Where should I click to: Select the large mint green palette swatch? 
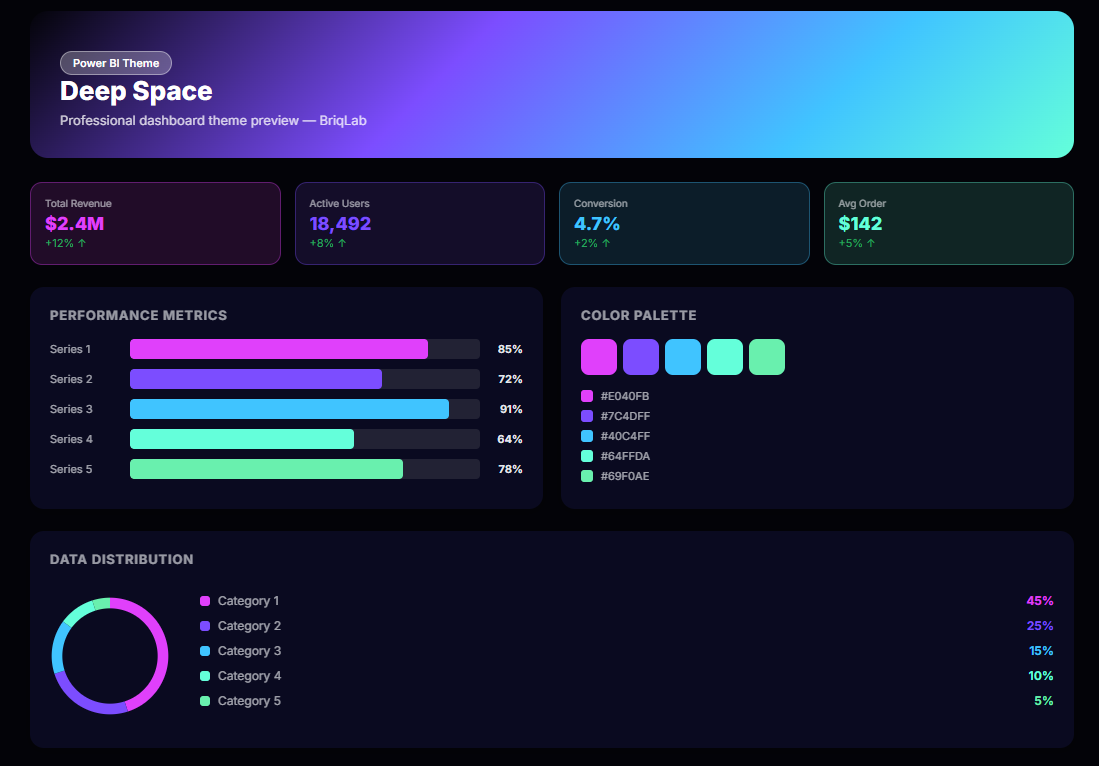click(x=767, y=357)
